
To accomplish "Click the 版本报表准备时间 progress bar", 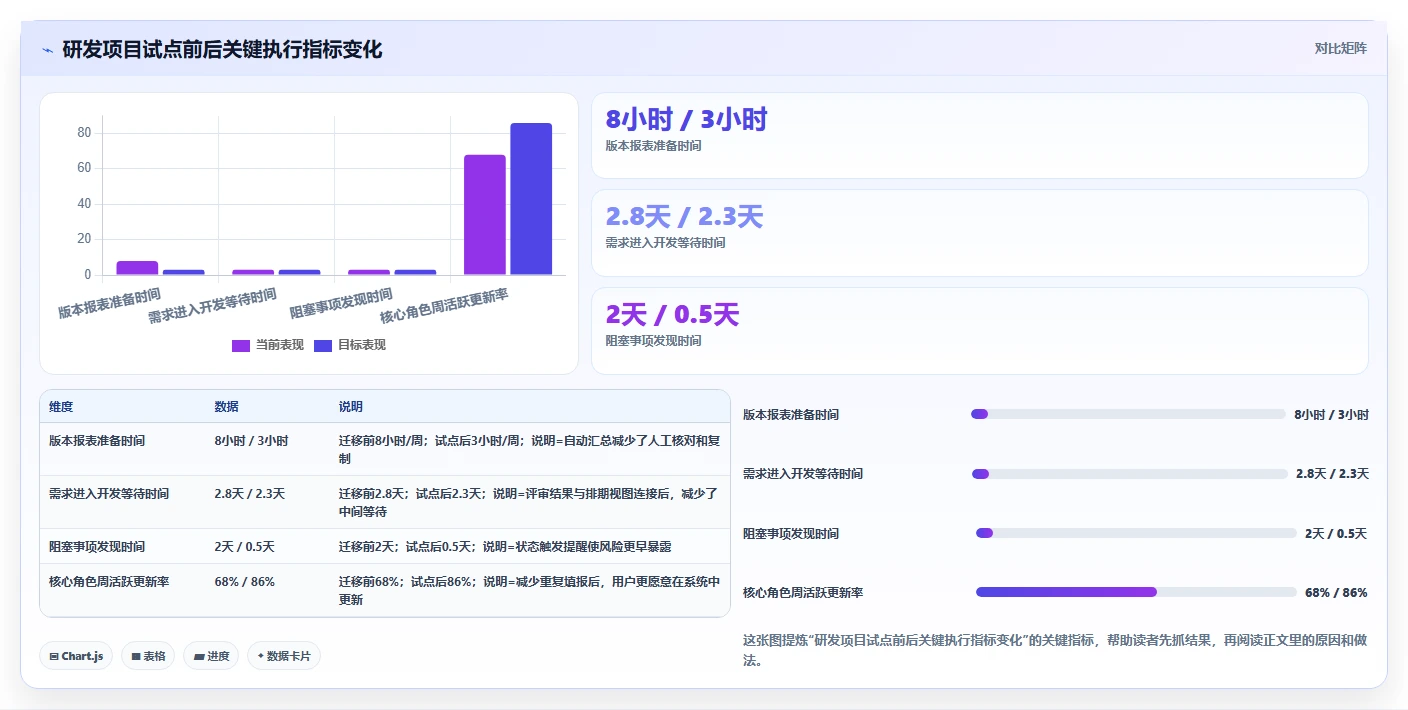I will pyautogui.click(x=1128, y=414).
